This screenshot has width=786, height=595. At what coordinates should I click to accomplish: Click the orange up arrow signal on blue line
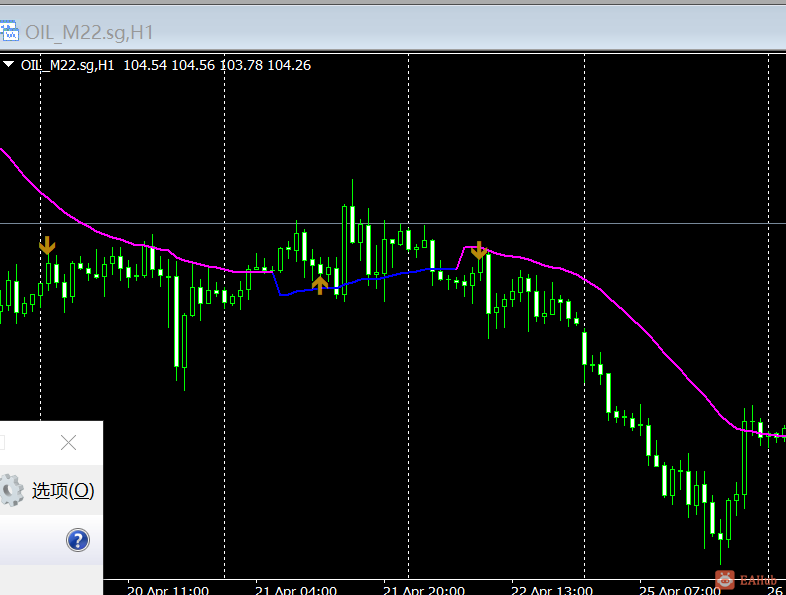(320, 285)
